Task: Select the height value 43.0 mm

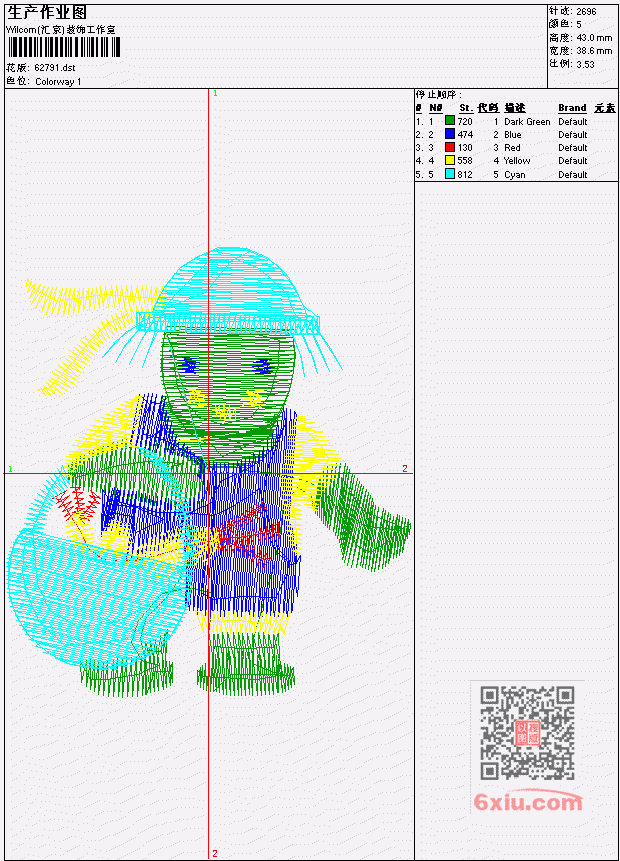Action: [594, 38]
